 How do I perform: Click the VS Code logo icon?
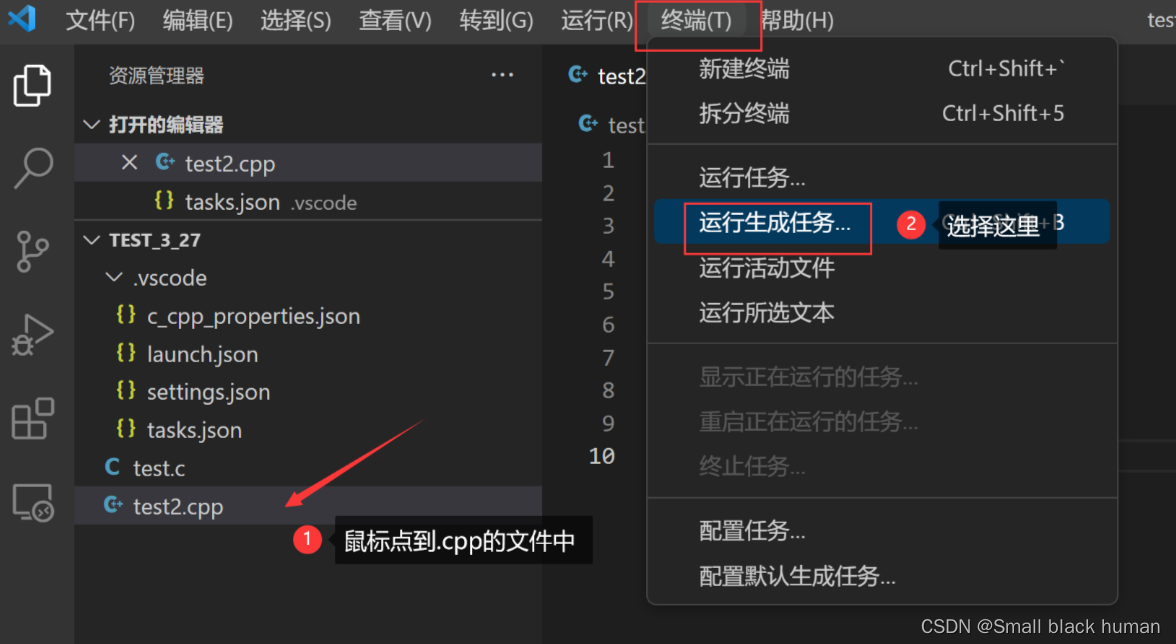tap(22, 18)
